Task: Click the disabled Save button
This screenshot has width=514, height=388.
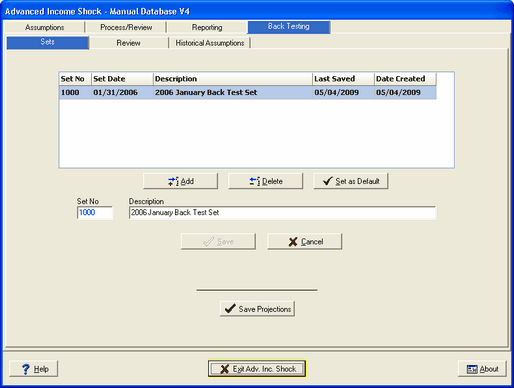Action: (x=218, y=241)
